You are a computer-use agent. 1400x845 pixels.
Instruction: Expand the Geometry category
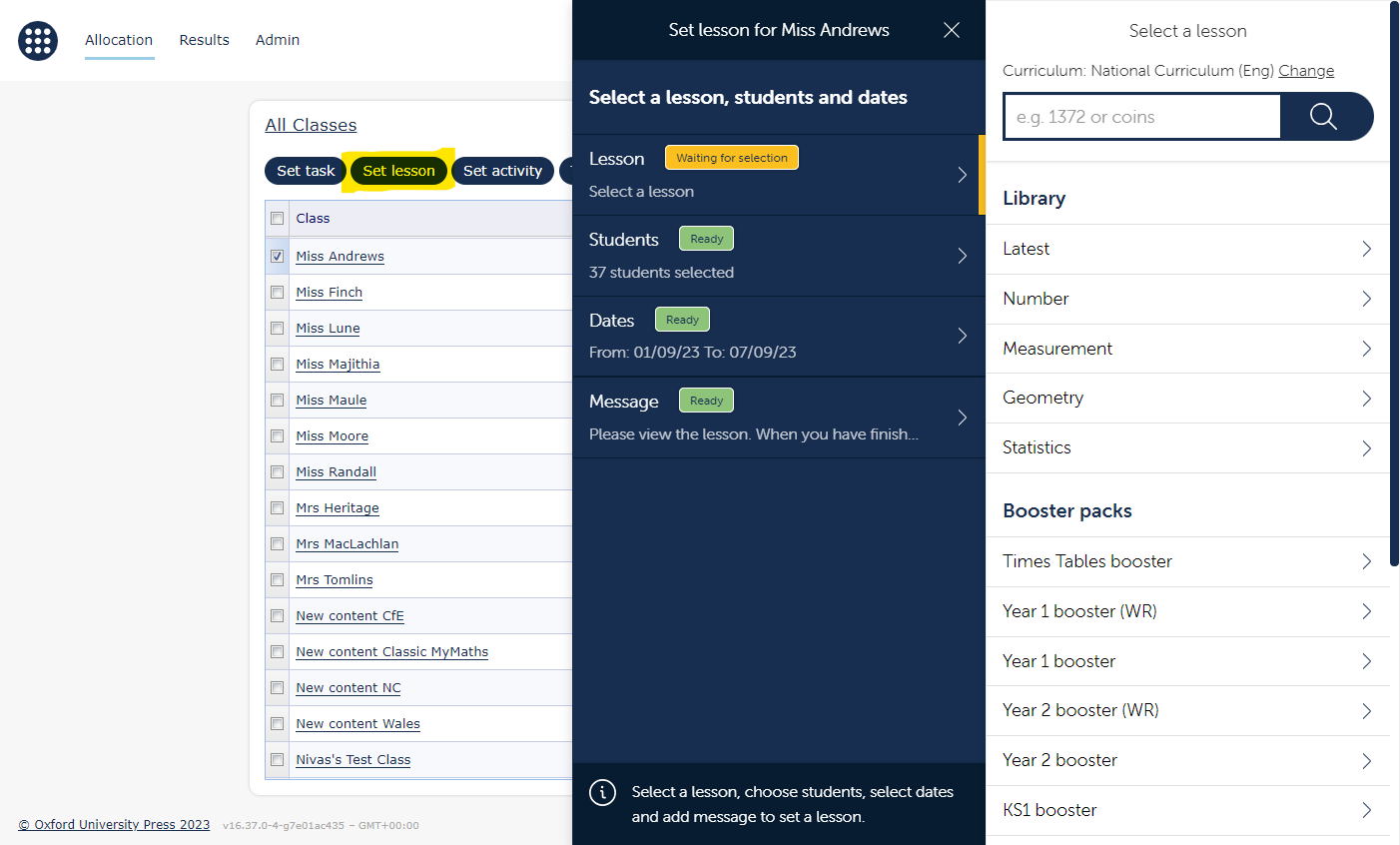pos(1187,398)
